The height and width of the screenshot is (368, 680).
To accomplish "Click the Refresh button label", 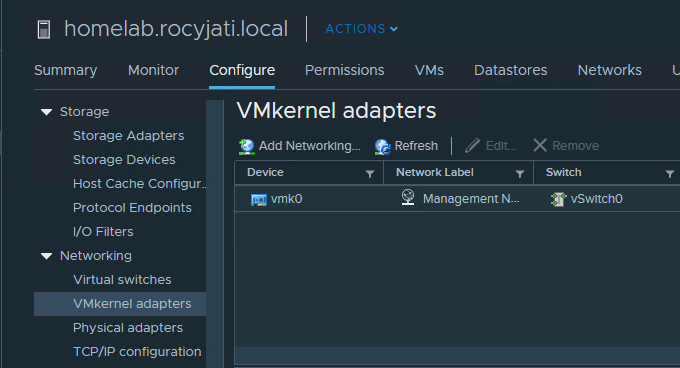I will (416, 146).
